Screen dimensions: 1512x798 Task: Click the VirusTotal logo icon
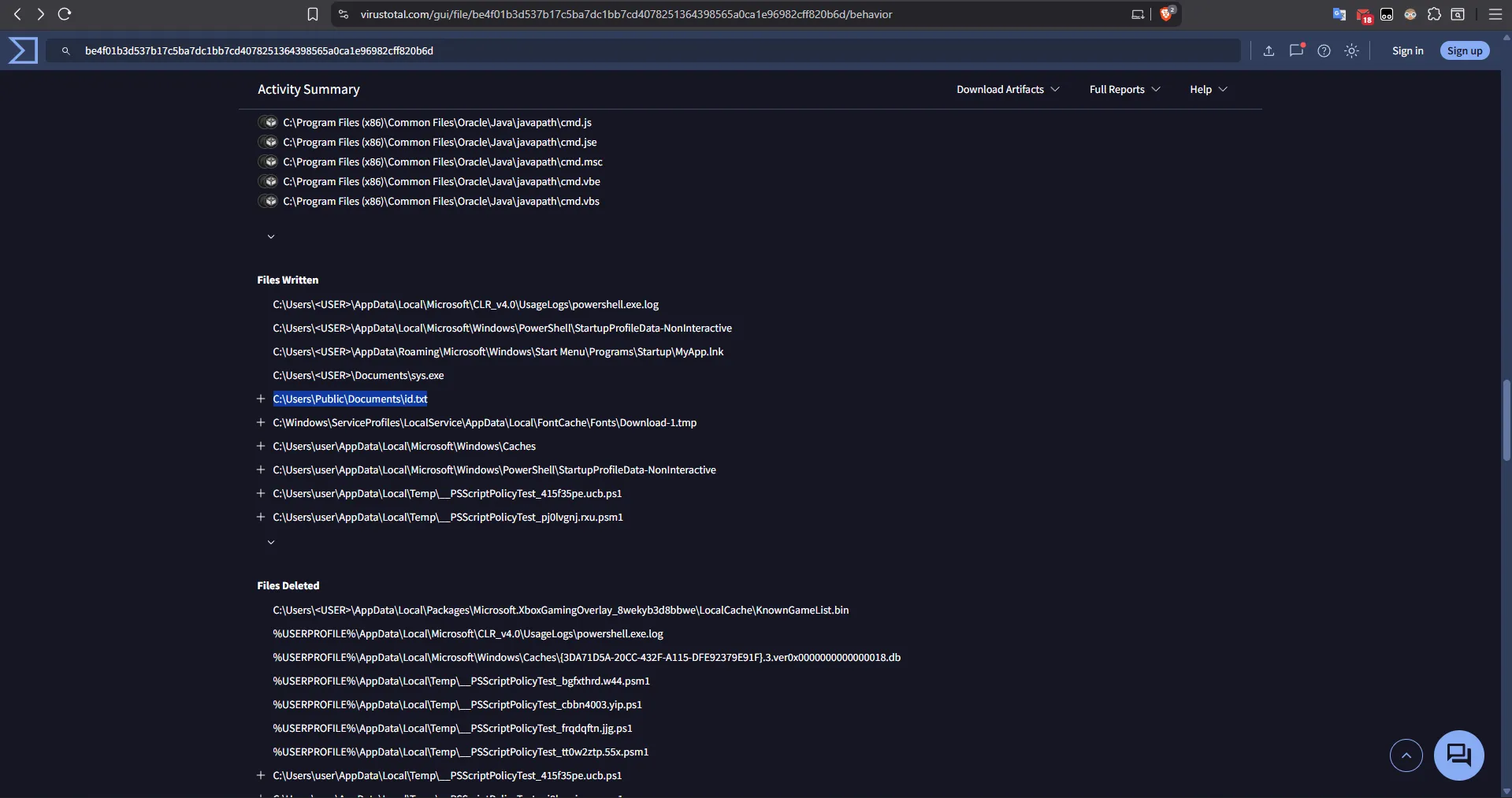(x=23, y=50)
